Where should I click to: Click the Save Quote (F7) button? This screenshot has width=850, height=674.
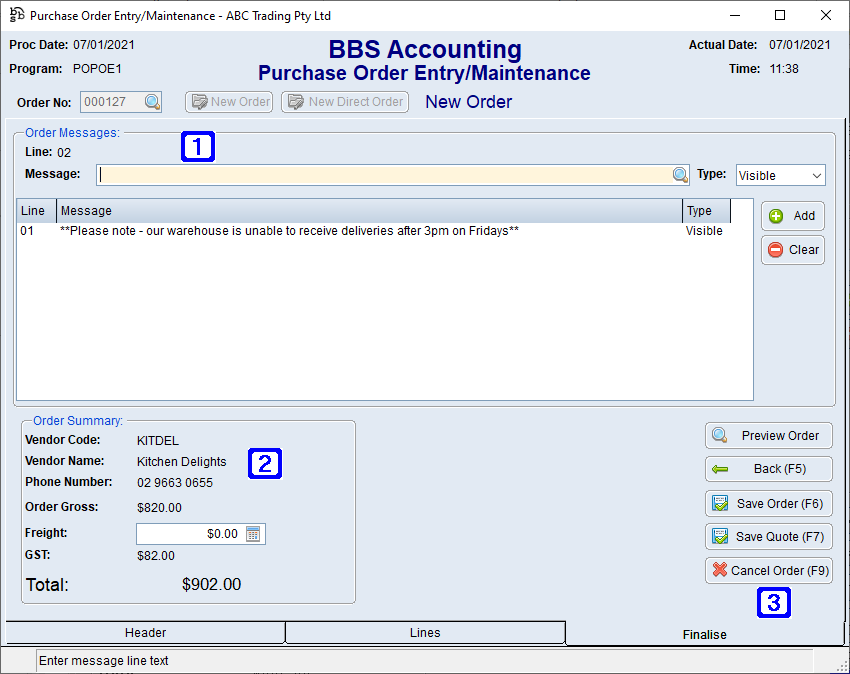click(768, 536)
